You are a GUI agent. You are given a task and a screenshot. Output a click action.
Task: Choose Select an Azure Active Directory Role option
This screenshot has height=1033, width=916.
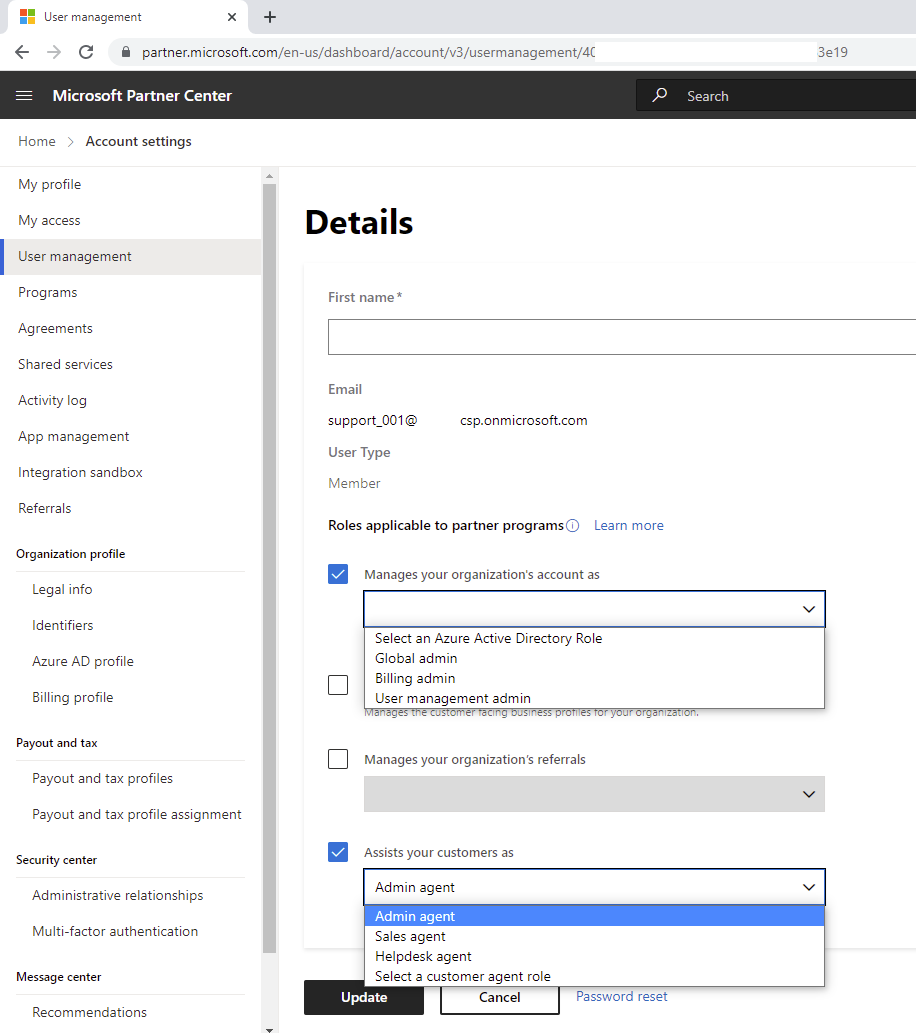594,638
